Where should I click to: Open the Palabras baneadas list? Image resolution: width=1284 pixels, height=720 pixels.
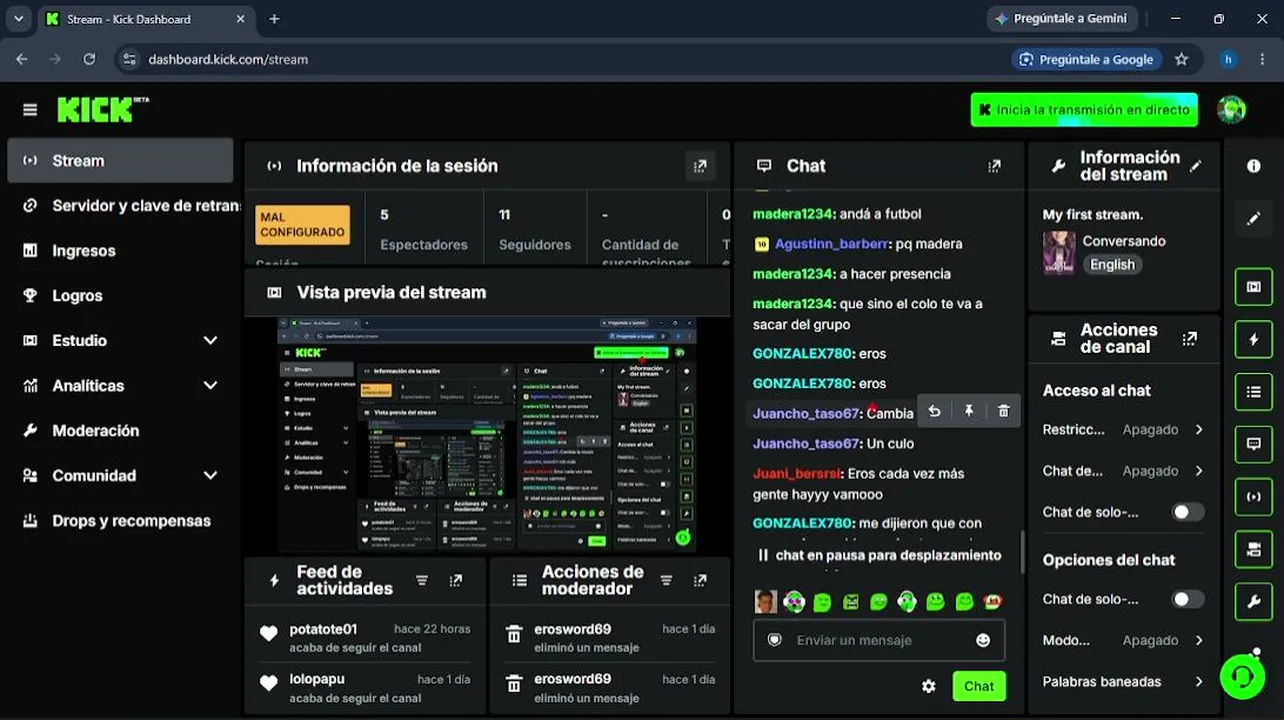point(1123,682)
